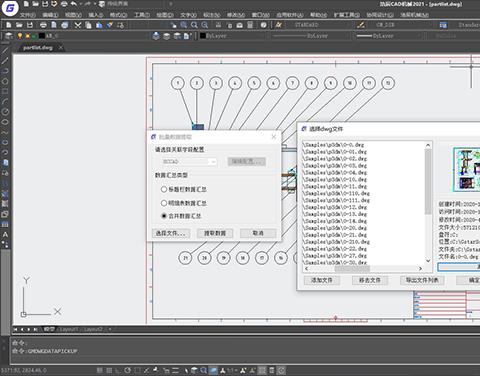Toggle Ortho mode in status bar
Image resolution: width=480 pixels, height=376 pixels.
click(118, 370)
